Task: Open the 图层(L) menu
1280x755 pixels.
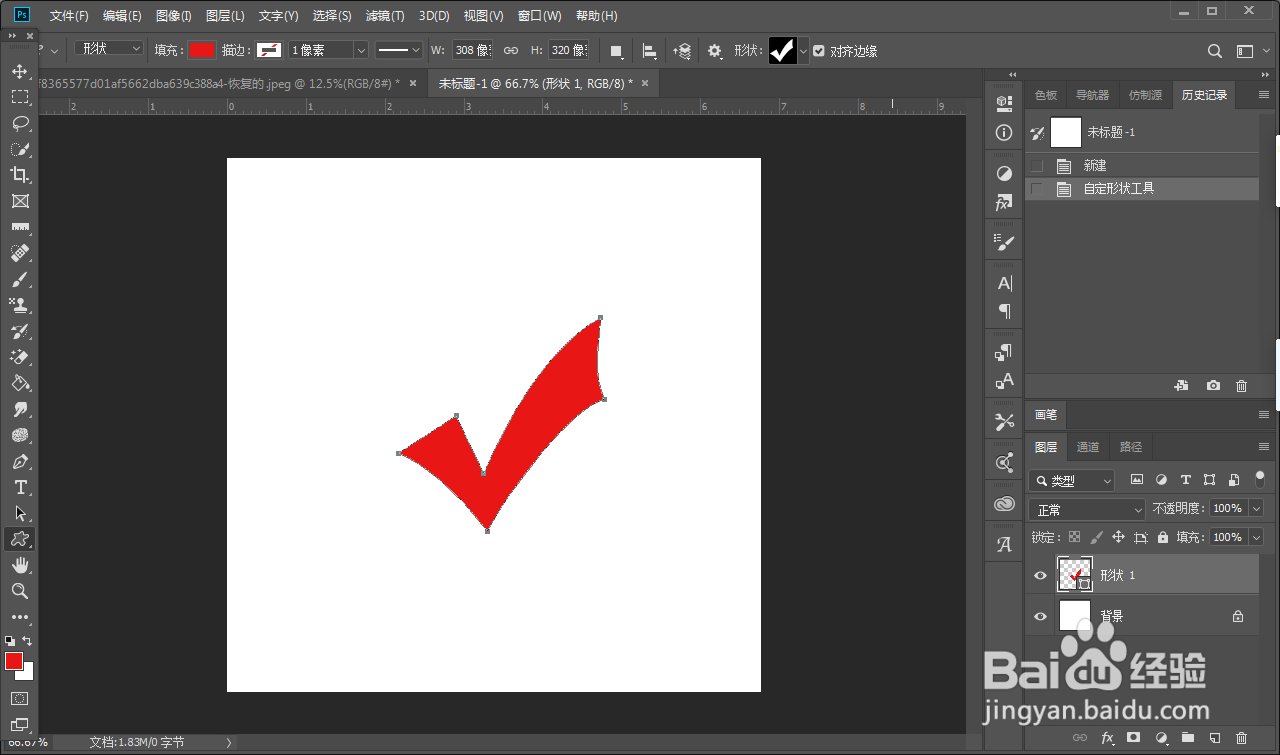Action: [x=225, y=16]
